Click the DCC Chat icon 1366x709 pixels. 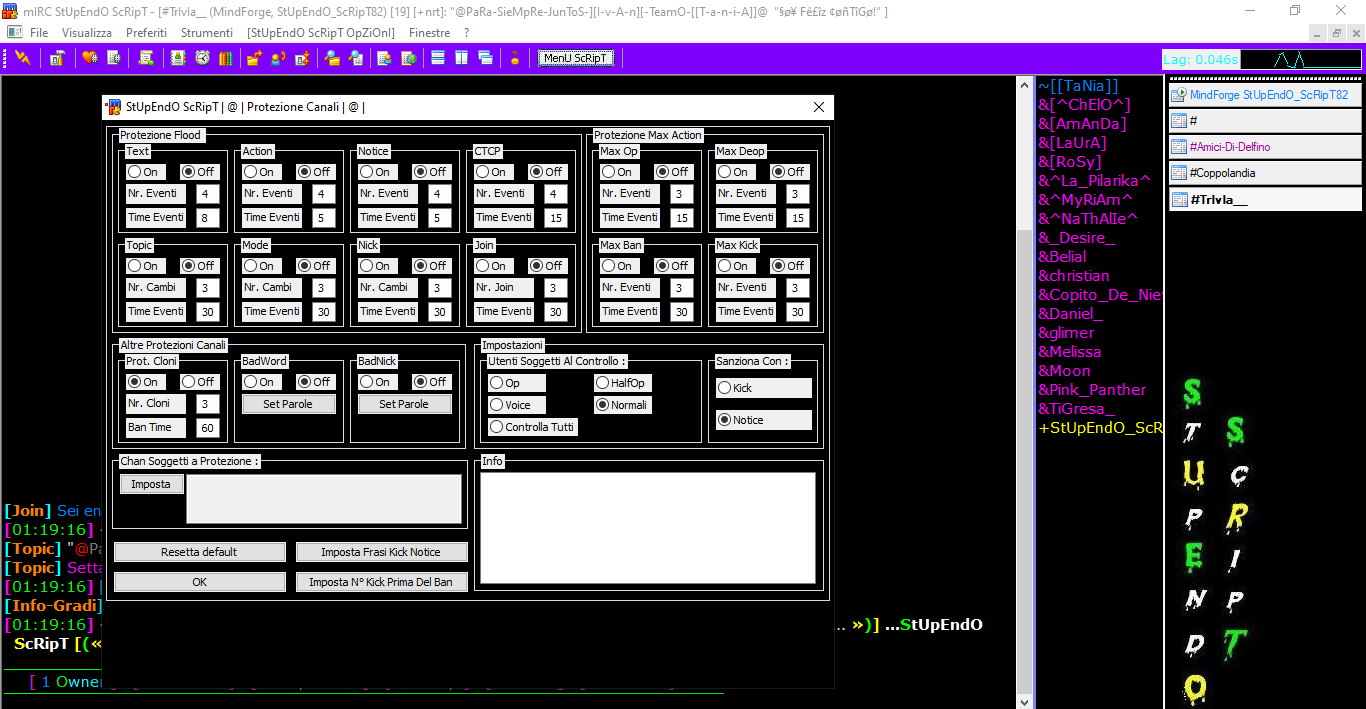tap(277, 58)
